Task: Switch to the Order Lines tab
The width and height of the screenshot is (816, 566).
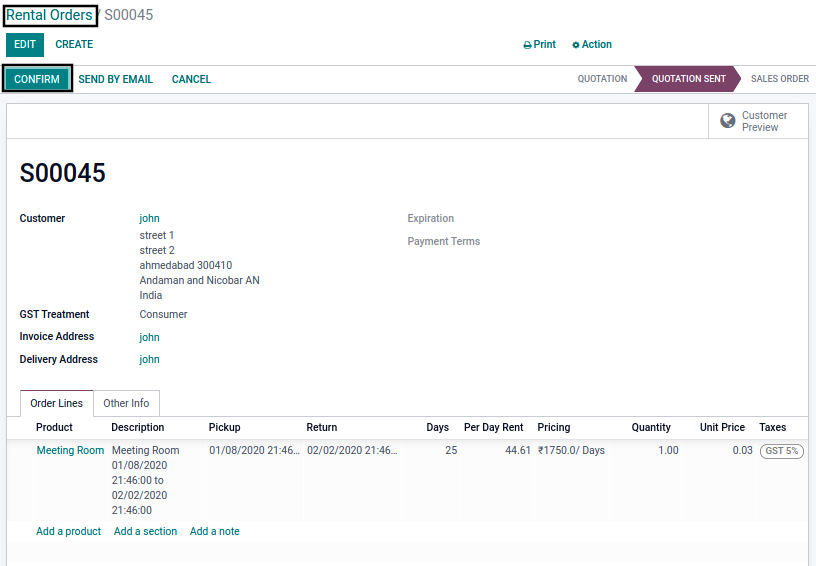Action: point(57,403)
